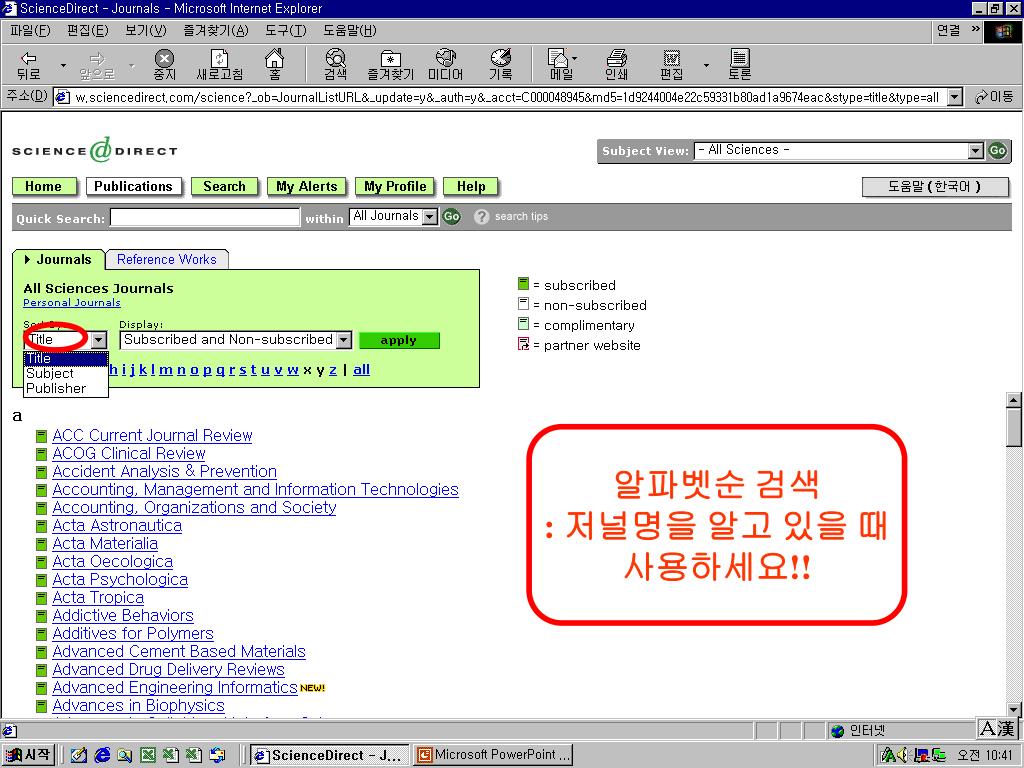This screenshot has height=768, width=1024.
Task: Click the Home navigation button
Action: coord(43,187)
